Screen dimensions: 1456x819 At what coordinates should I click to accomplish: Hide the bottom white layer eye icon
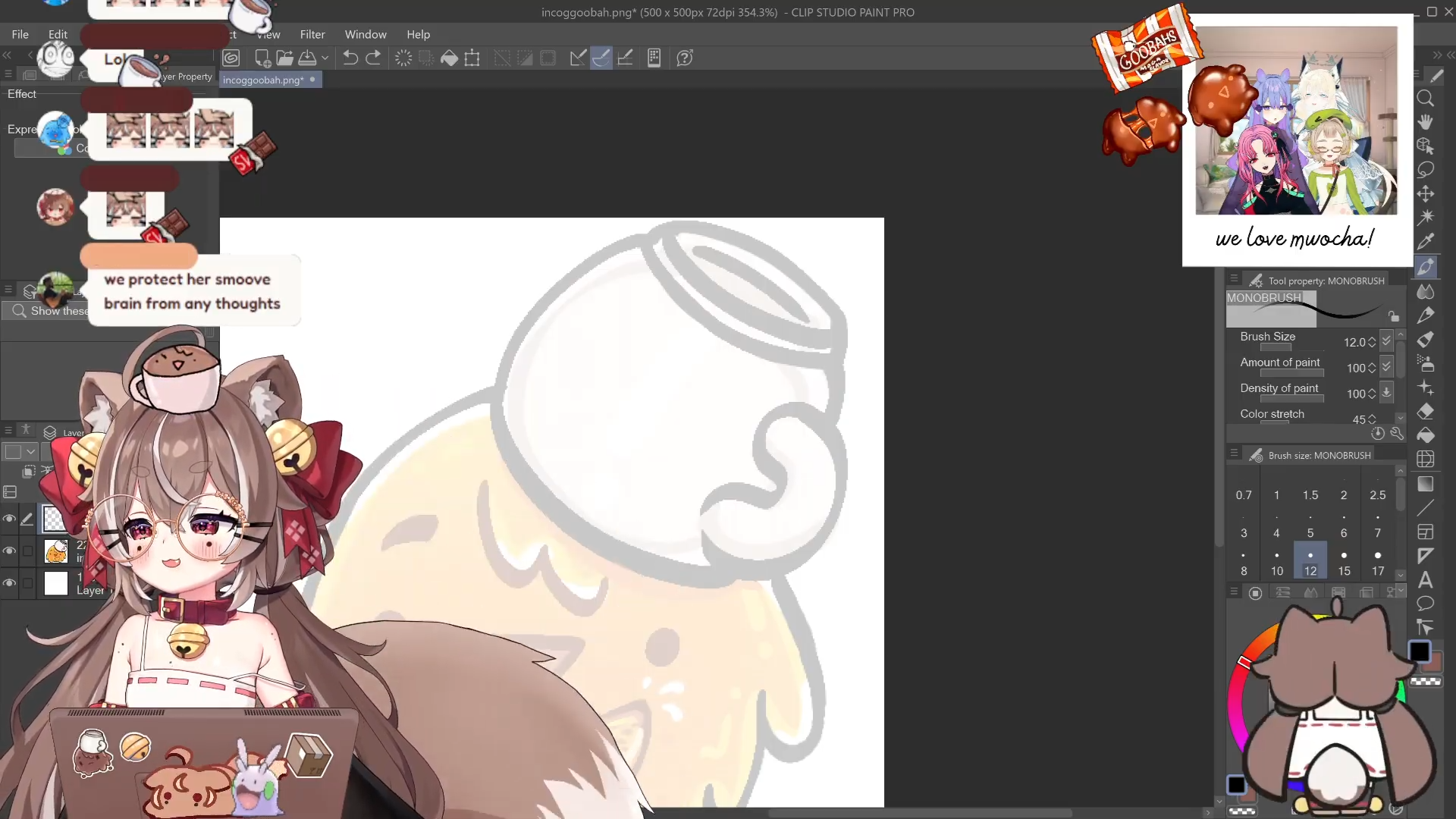9,583
